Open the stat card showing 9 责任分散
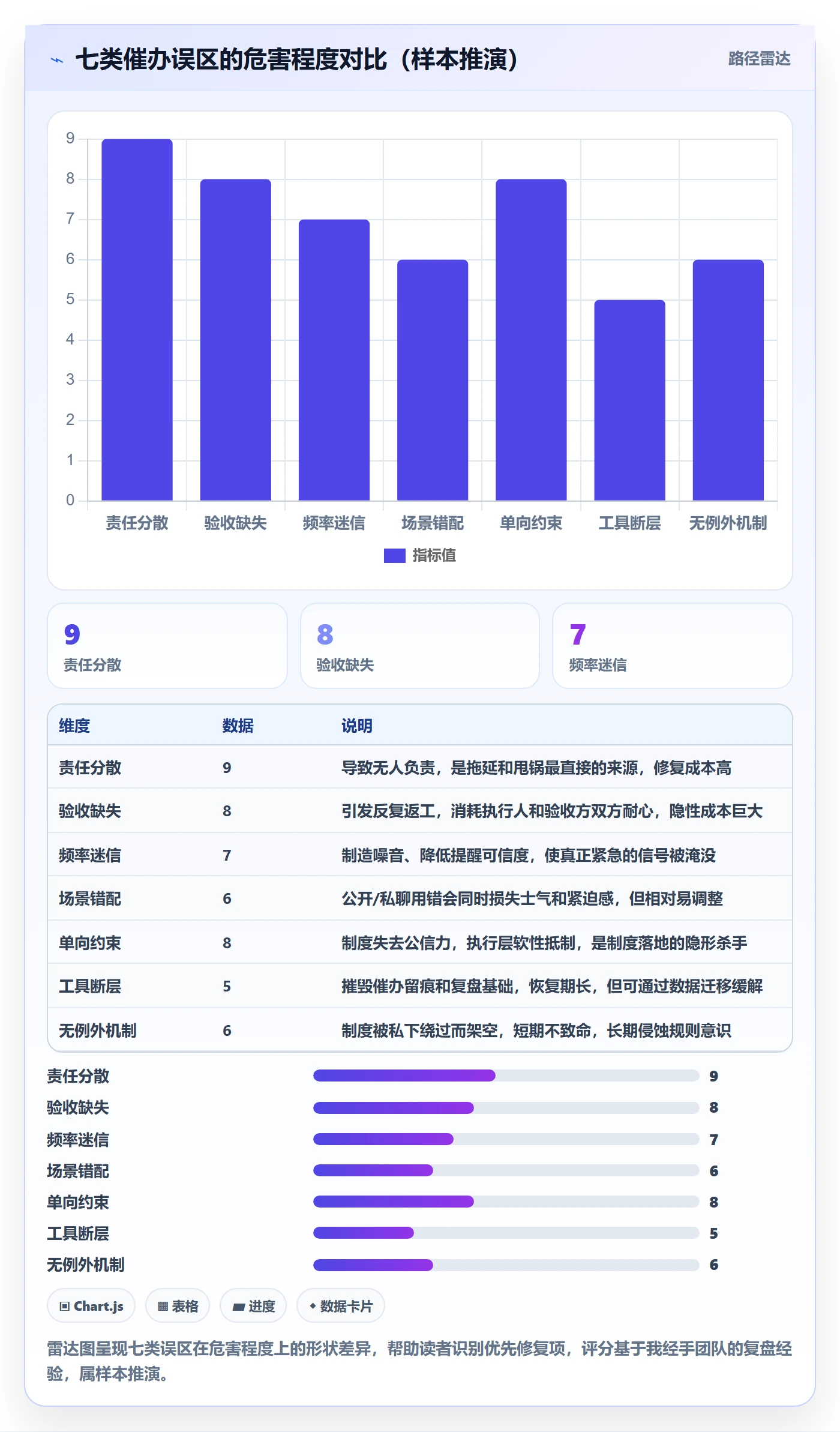840x1432 pixels. (167, 646)
